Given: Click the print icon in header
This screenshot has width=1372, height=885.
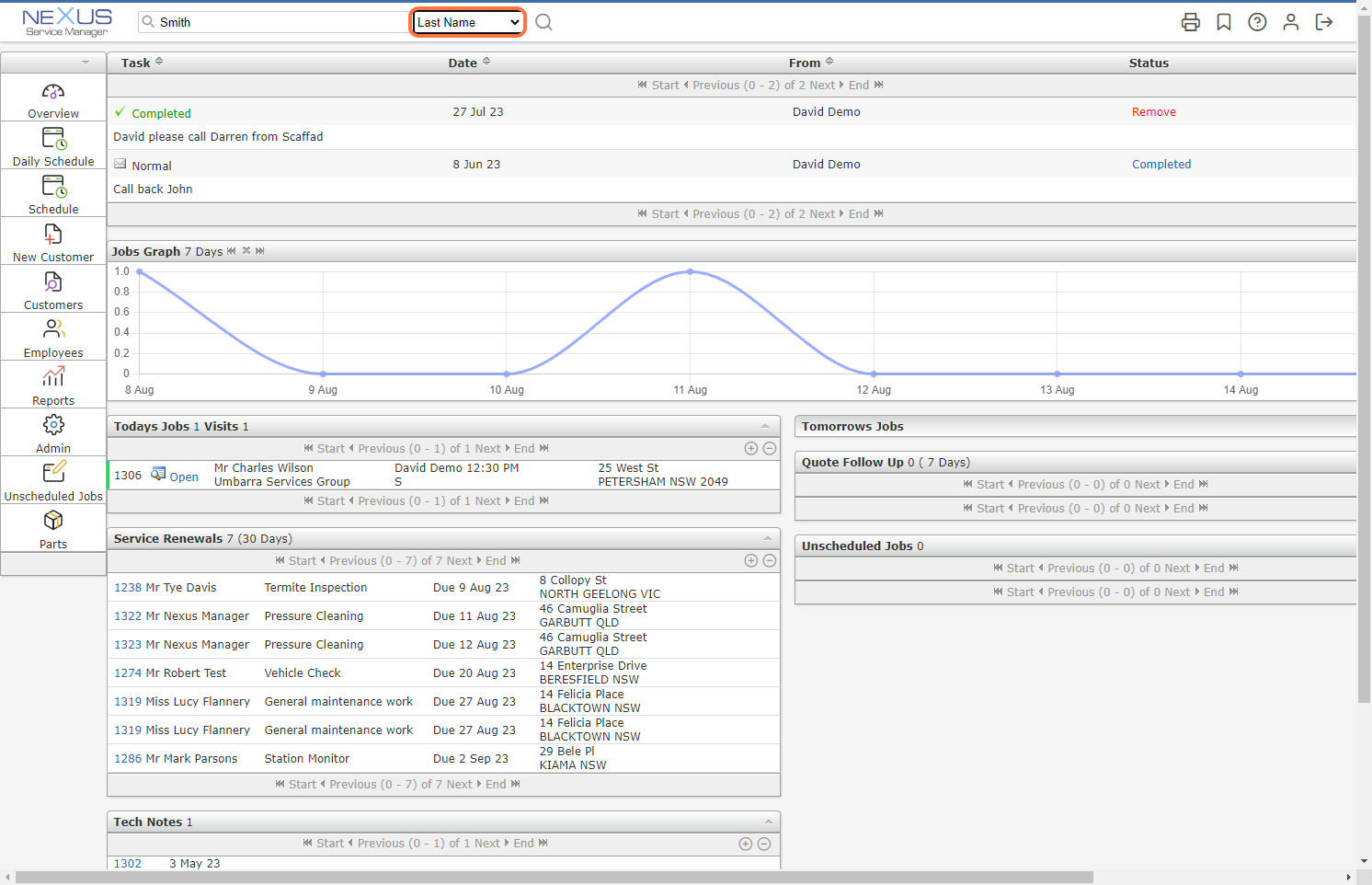Looking at the screenshot, I should pyautogui.click(x=1191, y=22).
